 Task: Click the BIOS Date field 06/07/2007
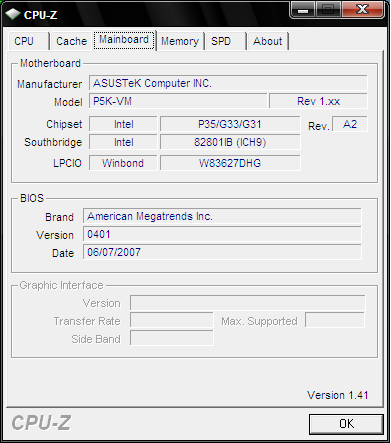click(222, 252)
